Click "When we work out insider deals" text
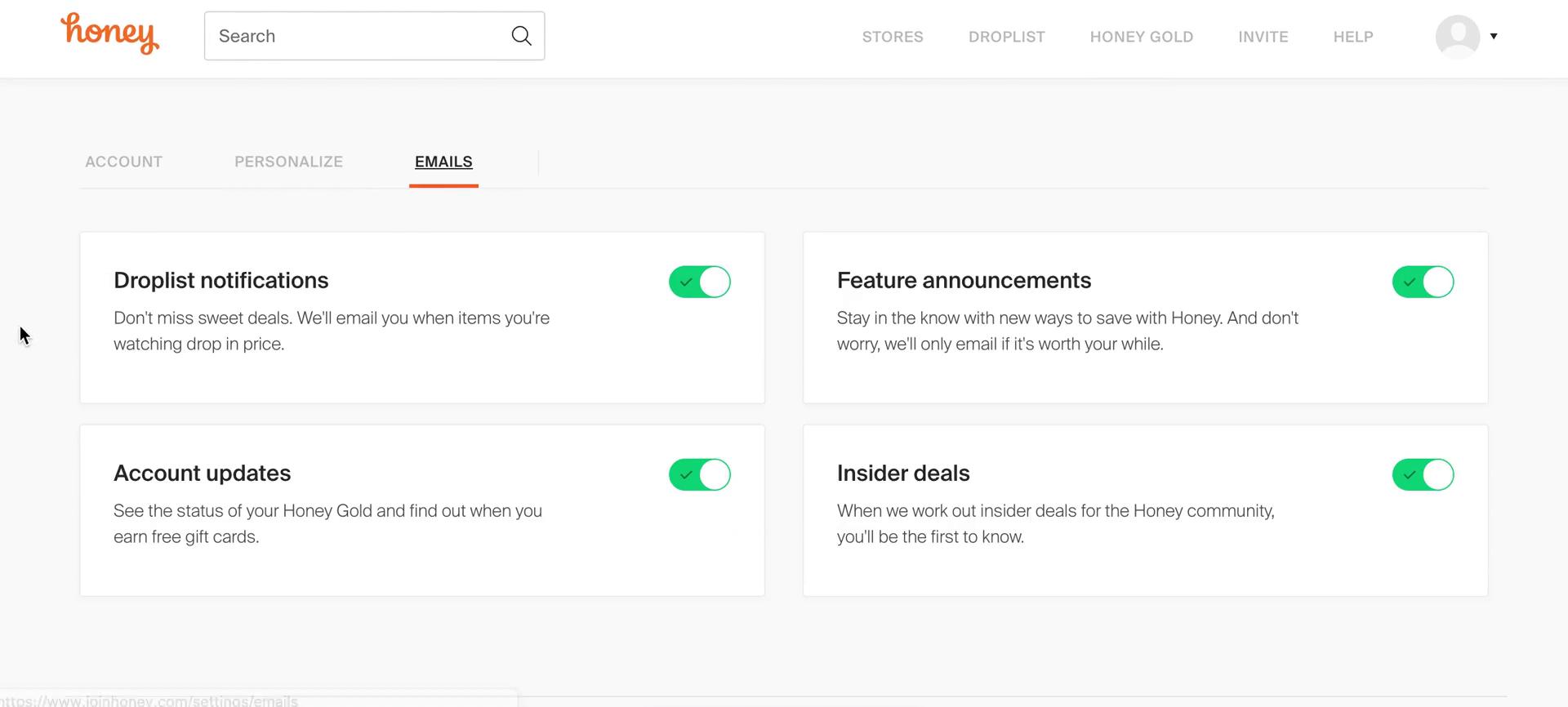Screen dimensions: 1568x707 click(1055, 523)
